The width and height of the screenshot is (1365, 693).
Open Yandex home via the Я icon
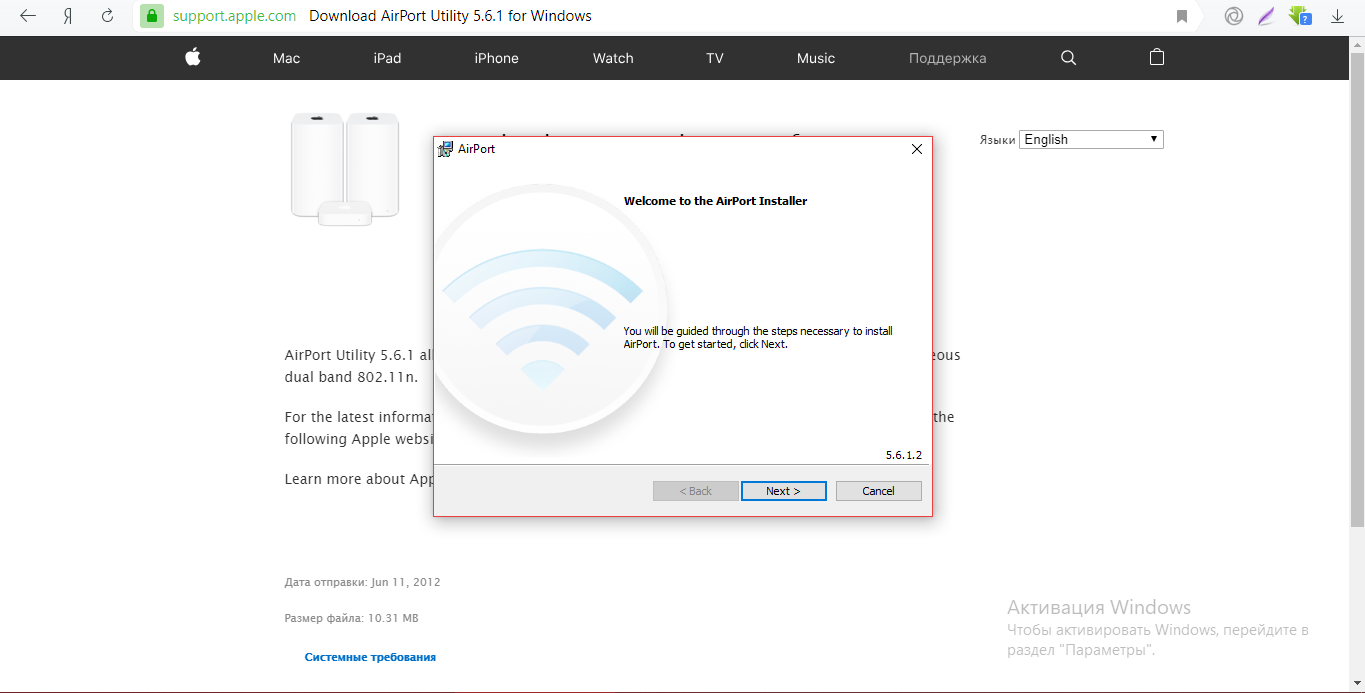coord(68,16)
